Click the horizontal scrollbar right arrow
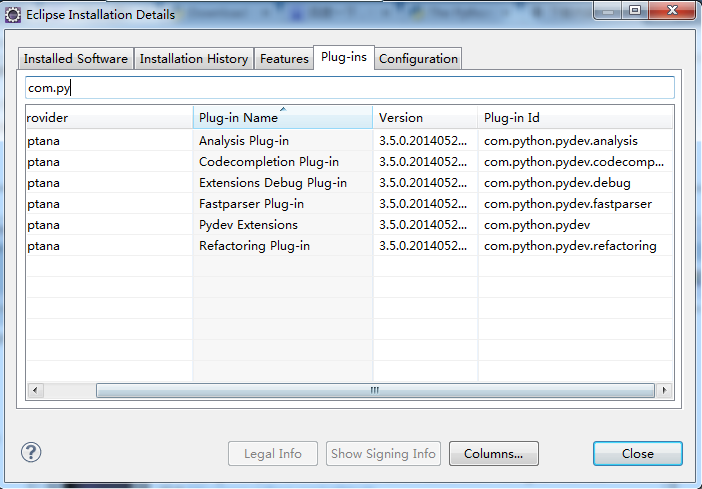Screen dimensions: 702x489 [x=664, y=390]
